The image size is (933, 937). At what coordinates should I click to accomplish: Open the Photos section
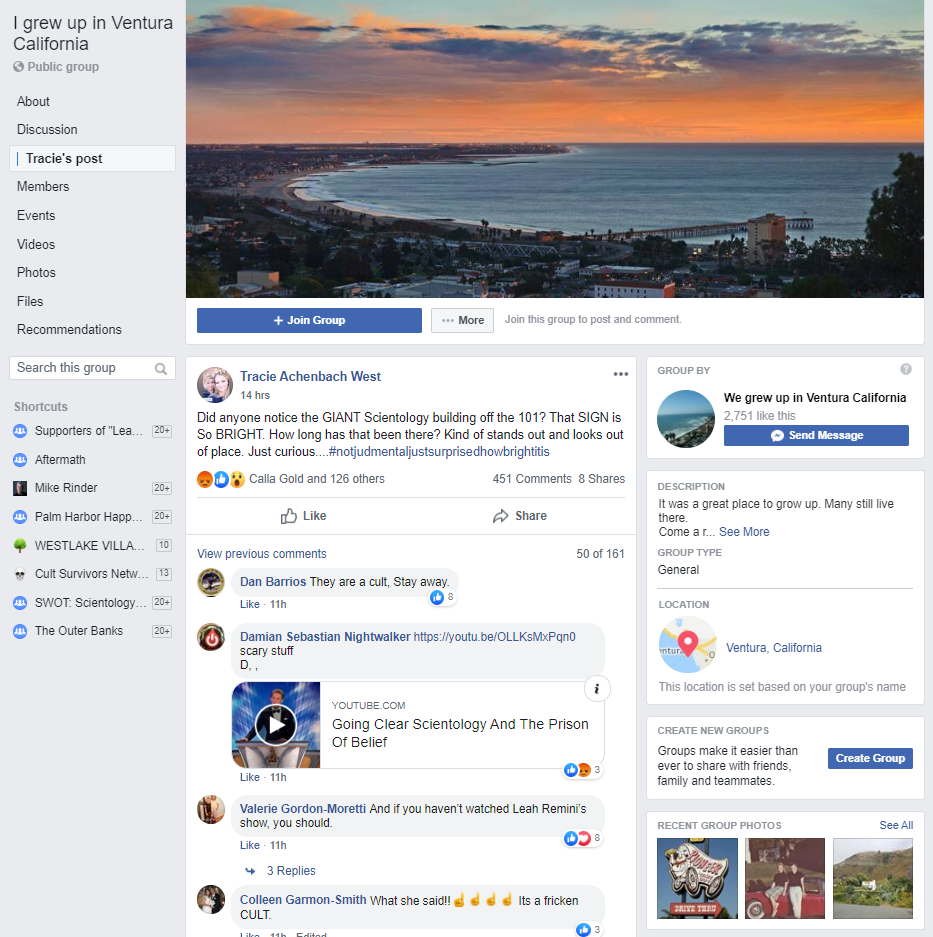(x=36, y=272)
